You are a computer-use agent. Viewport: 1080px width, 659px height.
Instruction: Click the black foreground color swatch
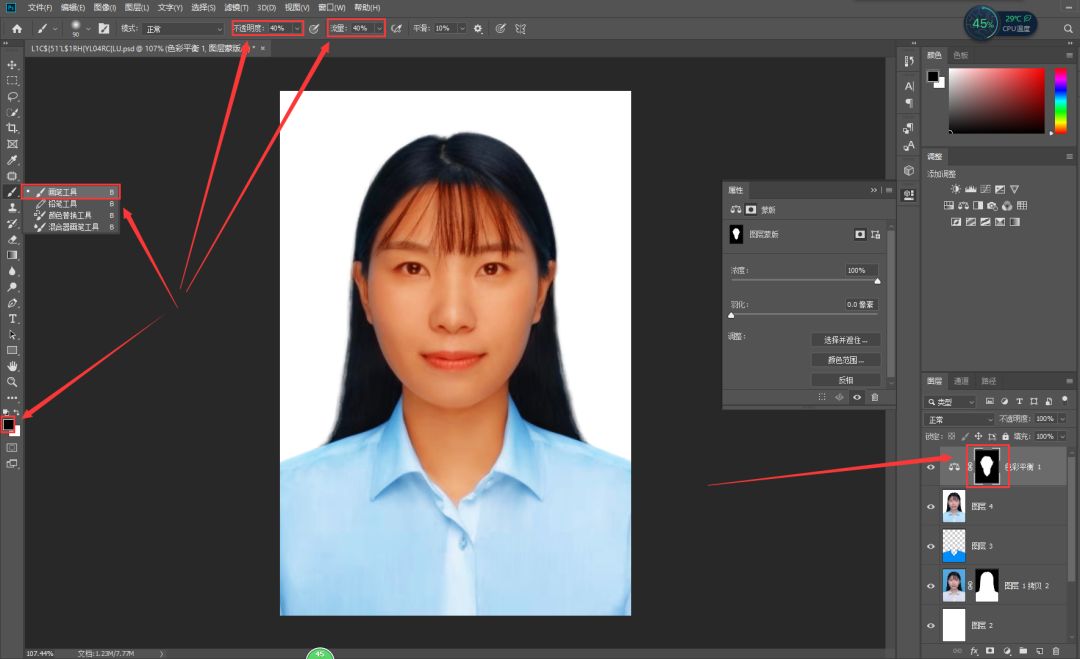point(8,424)
